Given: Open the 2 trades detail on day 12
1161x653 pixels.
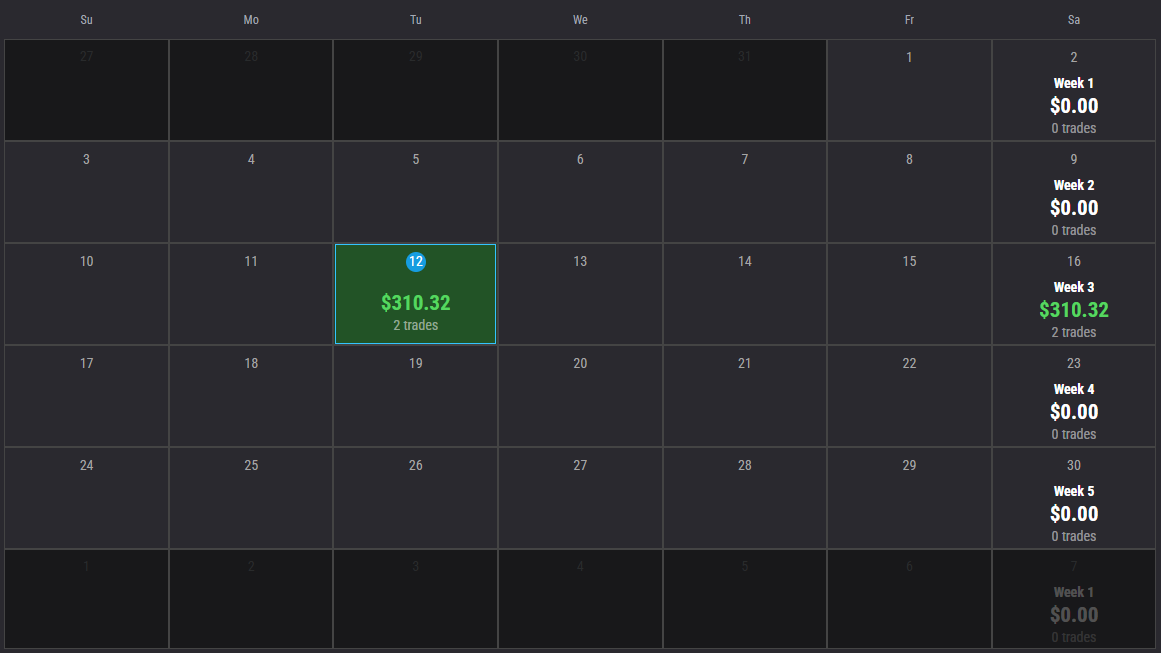Looking at the screenshot, I should point(415,324).
